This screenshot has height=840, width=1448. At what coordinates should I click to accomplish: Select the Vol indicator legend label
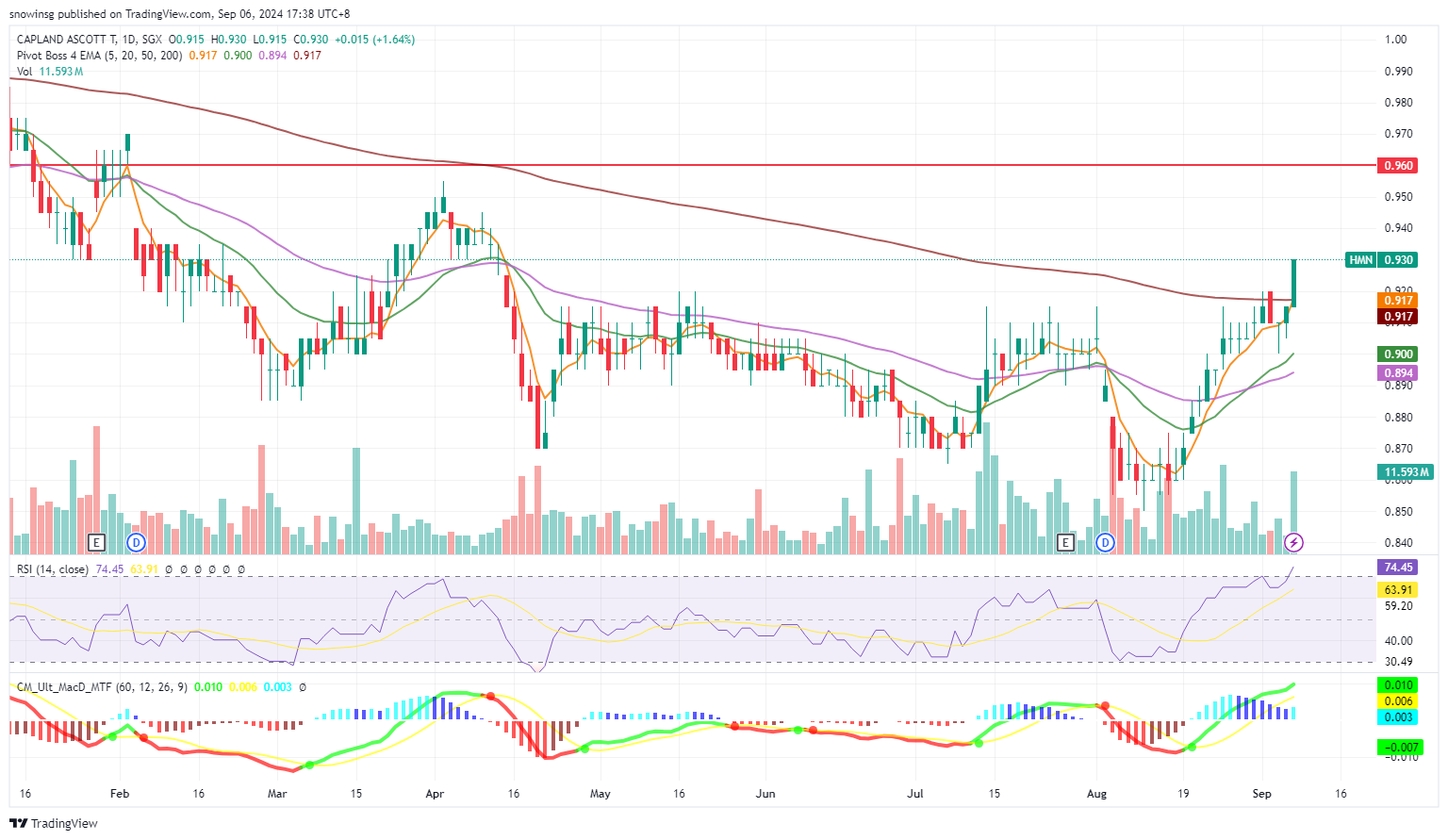pos(25,72)
